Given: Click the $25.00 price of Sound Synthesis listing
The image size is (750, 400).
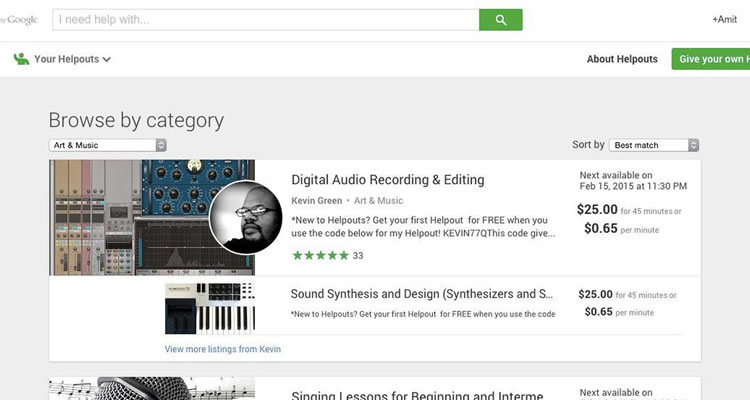Looking at the screenshot, I should 596,294.
